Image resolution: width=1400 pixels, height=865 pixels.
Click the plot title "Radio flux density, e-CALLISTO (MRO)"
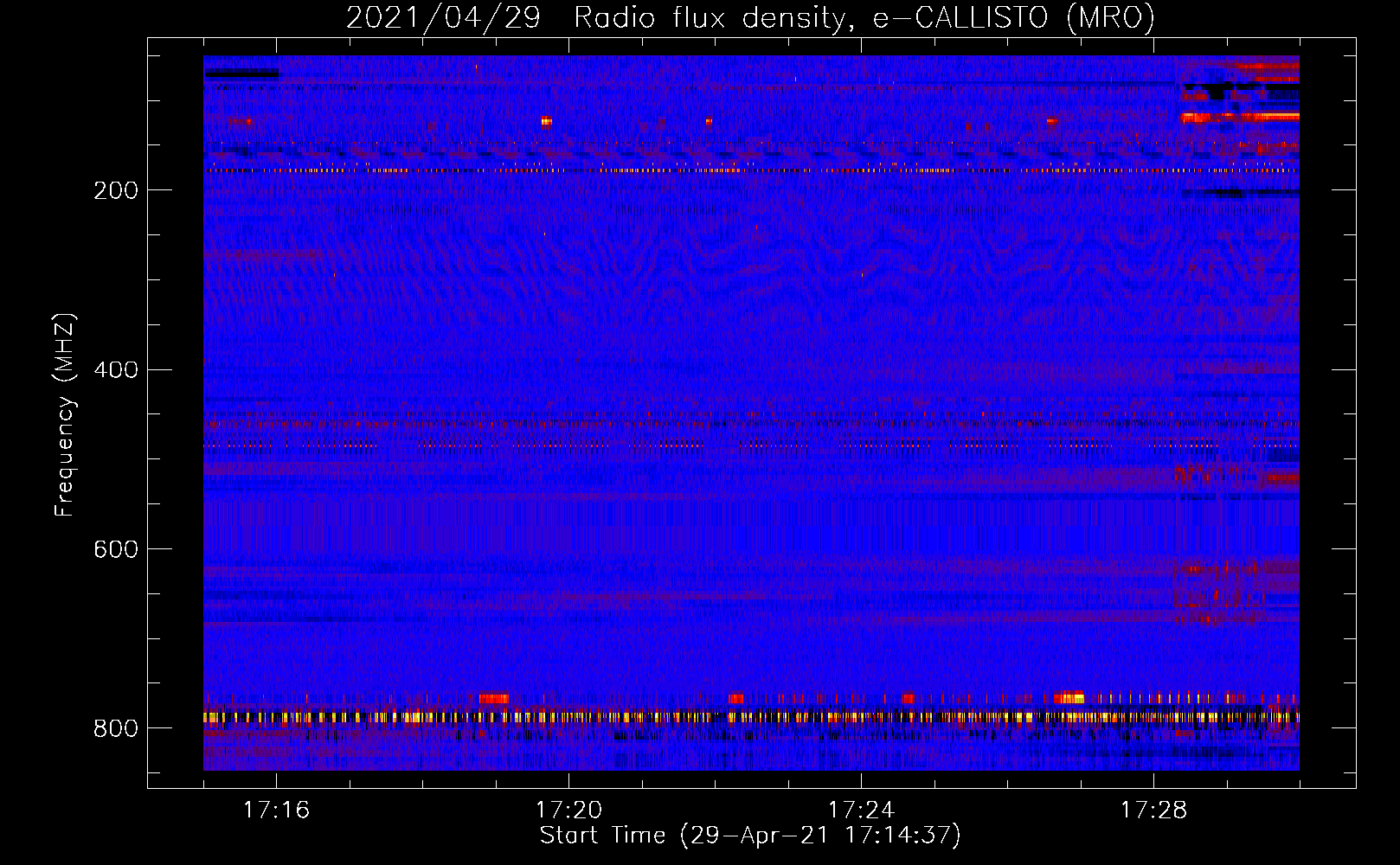[864, 17]
